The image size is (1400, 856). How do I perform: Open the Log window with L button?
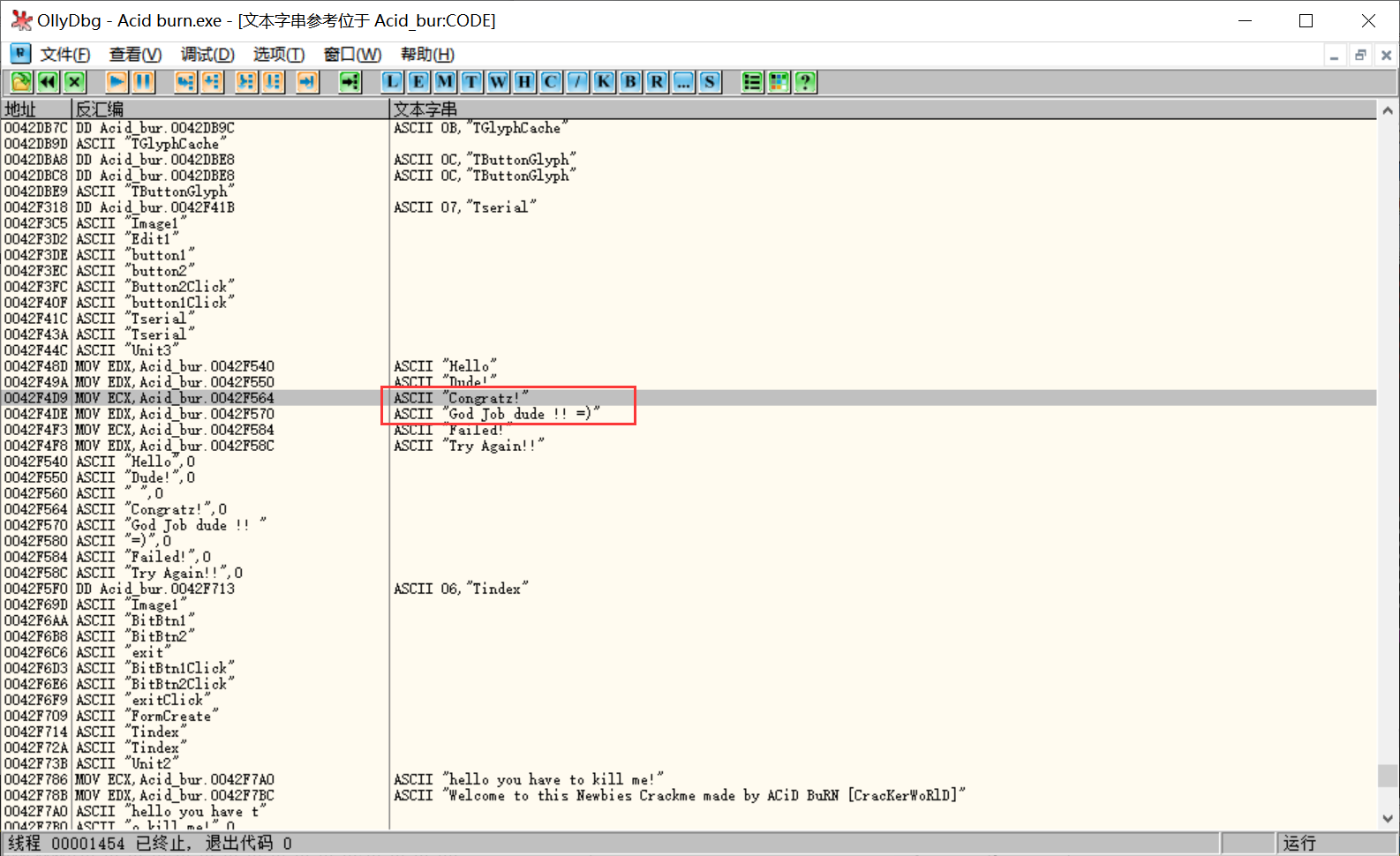pyautogui.click(x=392, y=82)
